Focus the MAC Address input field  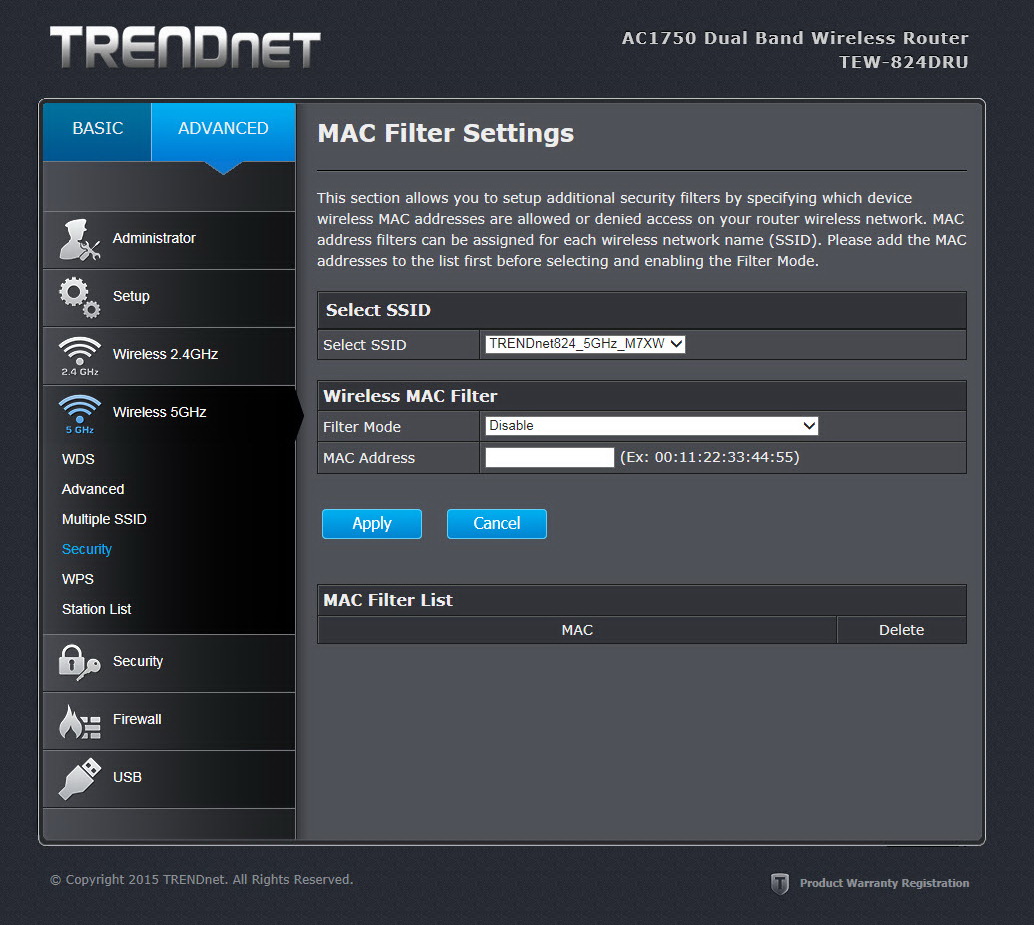[550, 458]
